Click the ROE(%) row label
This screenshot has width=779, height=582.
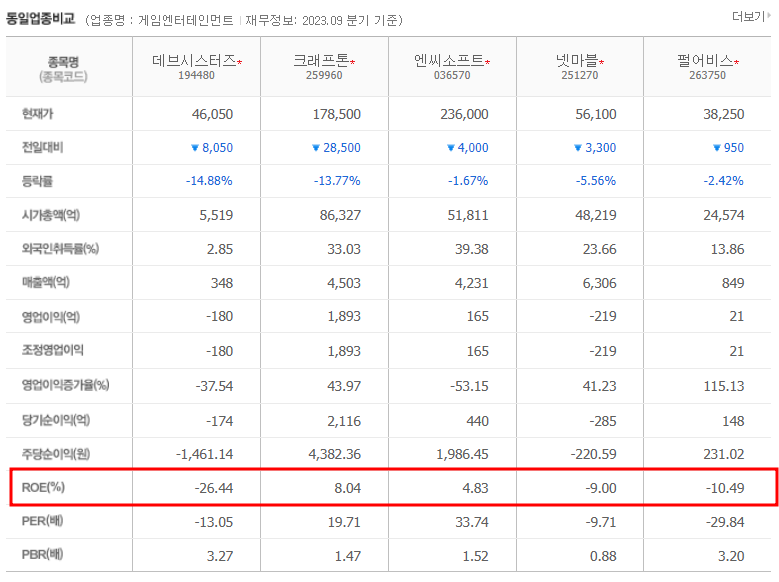point(43,488)
